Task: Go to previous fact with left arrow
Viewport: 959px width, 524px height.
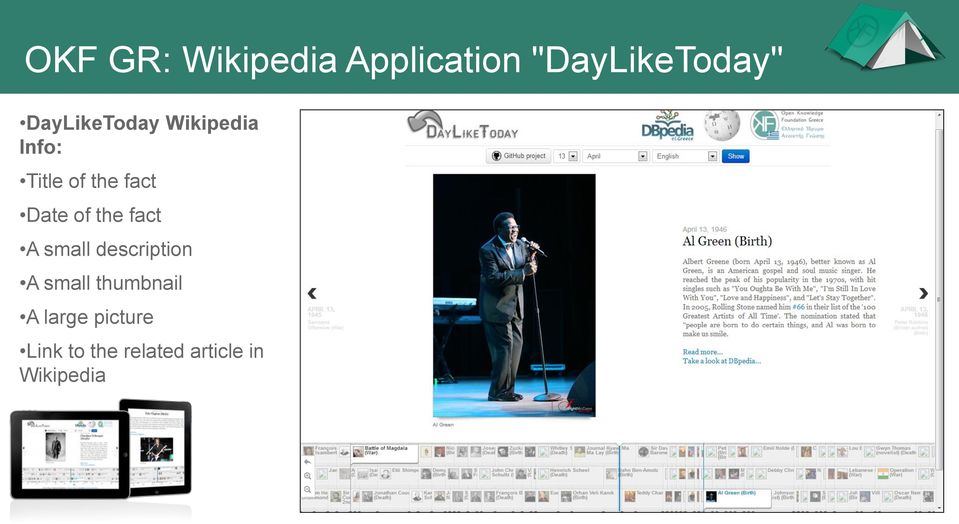Action: click(x=312, y=293)
